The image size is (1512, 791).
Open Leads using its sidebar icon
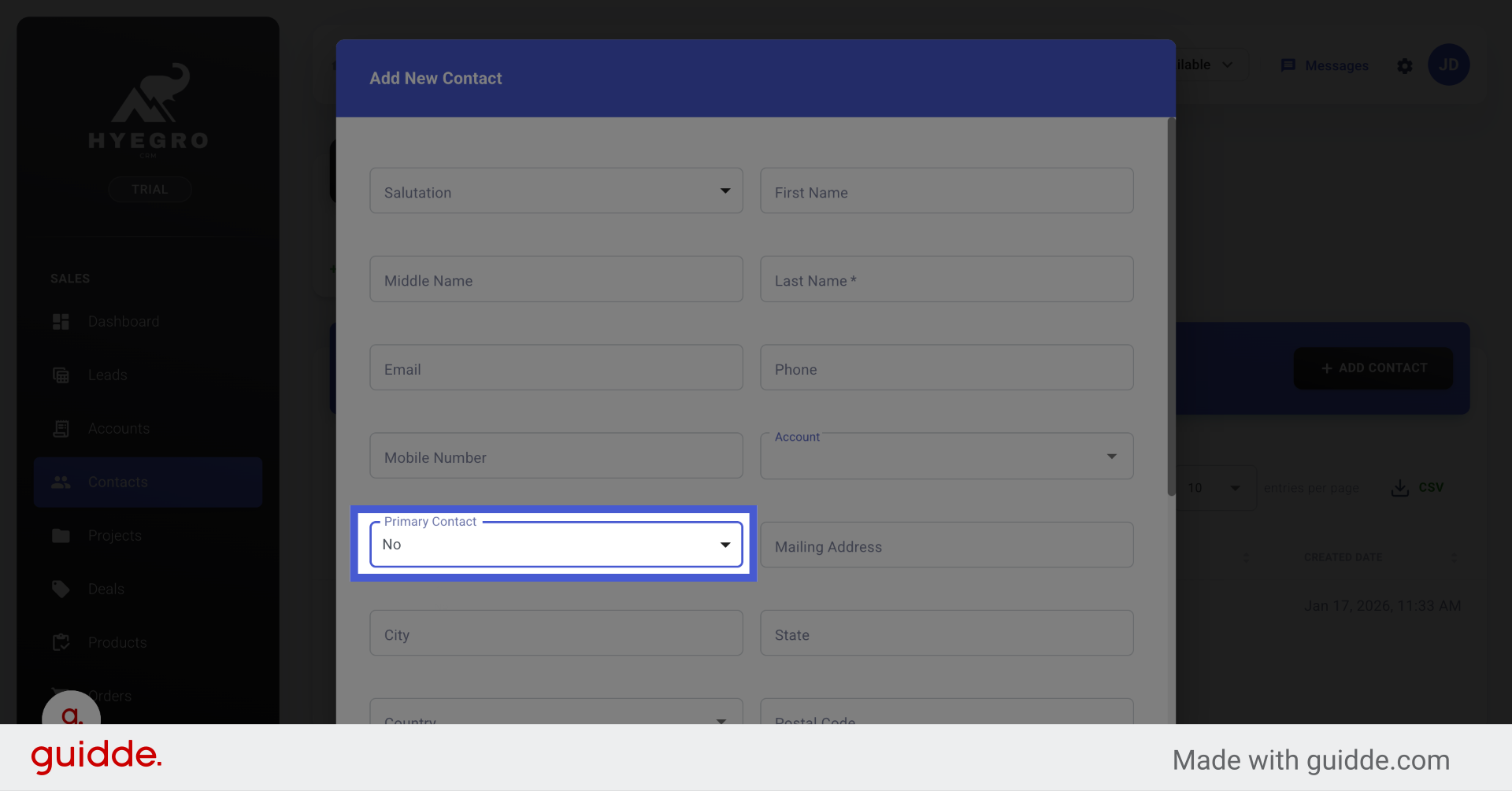coord(61,375)
